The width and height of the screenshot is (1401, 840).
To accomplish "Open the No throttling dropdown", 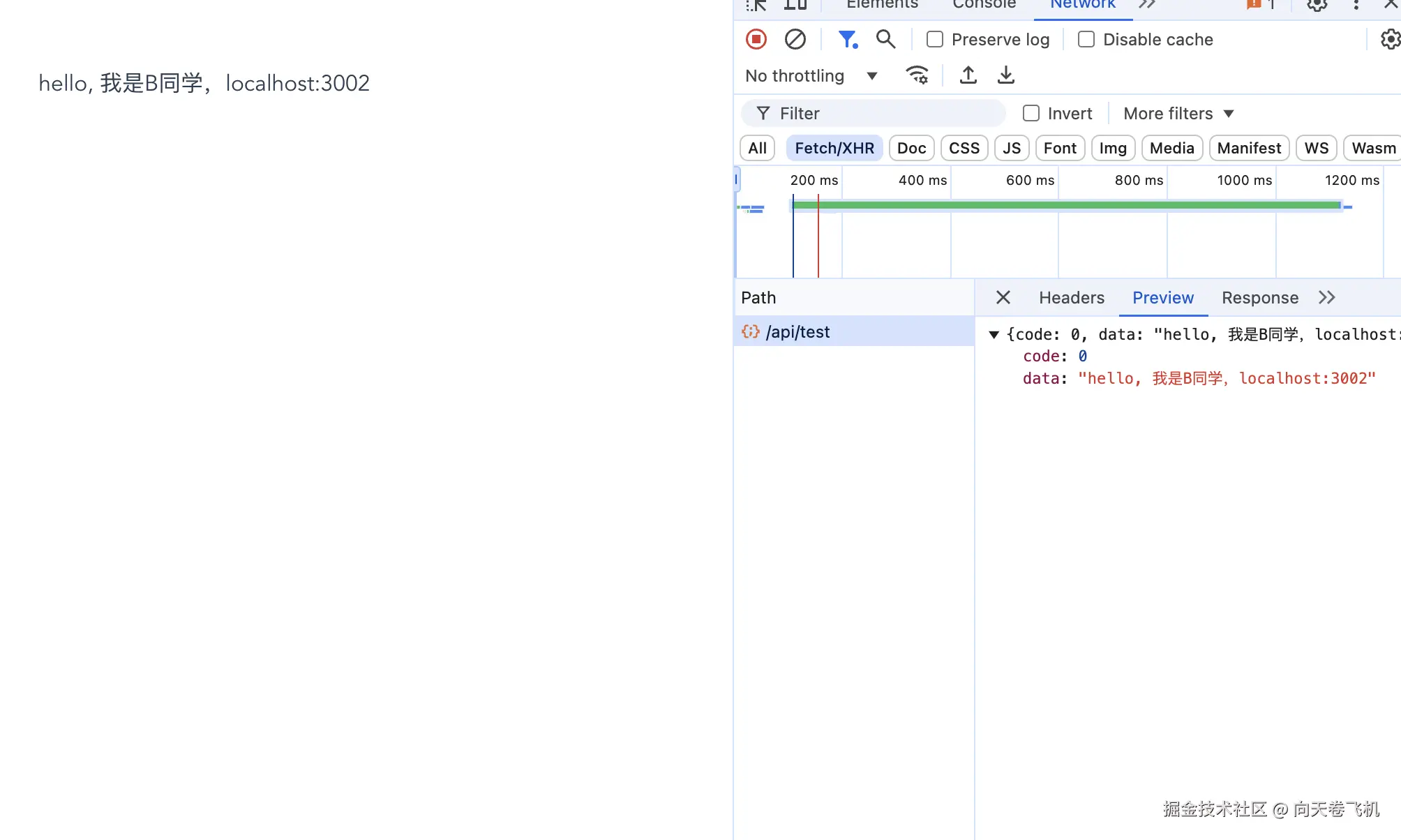I will click(811, 76).
